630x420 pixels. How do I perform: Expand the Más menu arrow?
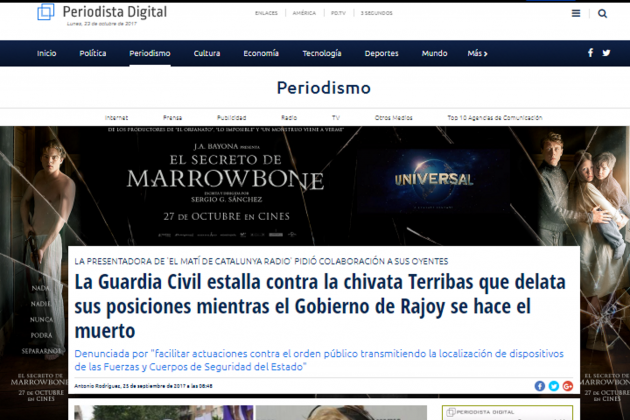tap(486, 54)
